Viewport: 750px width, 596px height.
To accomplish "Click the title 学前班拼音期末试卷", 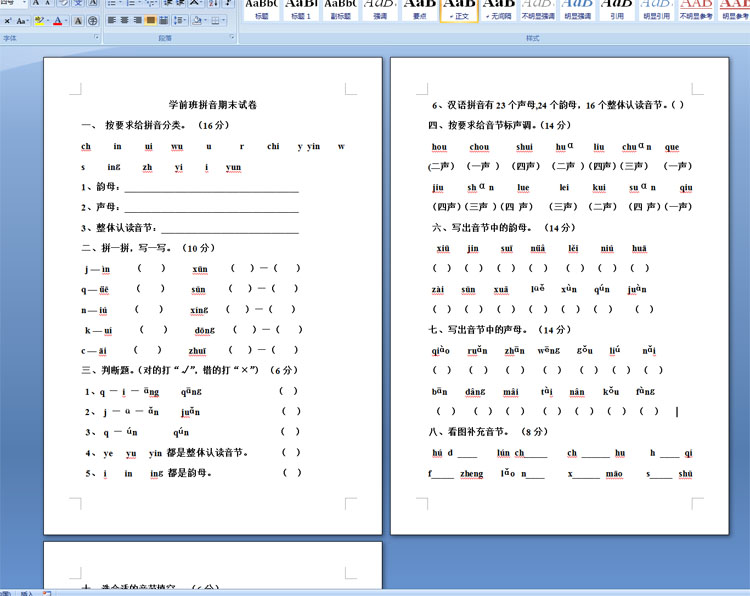I will pos(213,105).
